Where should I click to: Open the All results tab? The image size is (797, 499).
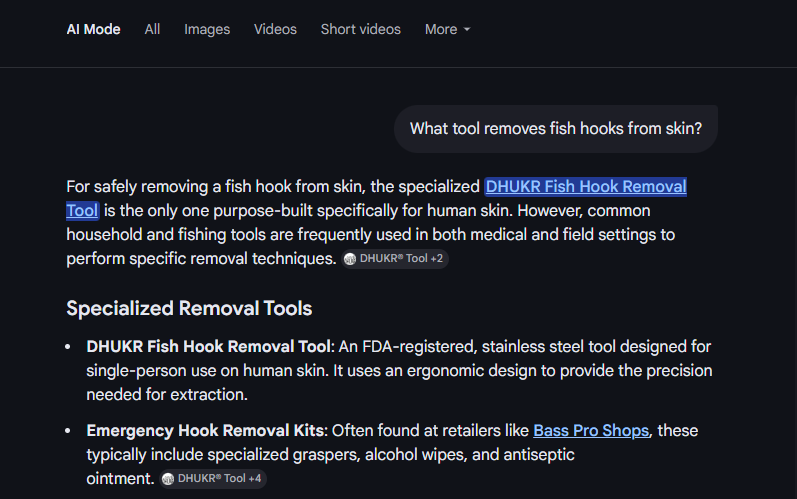(x=152, y=29)
